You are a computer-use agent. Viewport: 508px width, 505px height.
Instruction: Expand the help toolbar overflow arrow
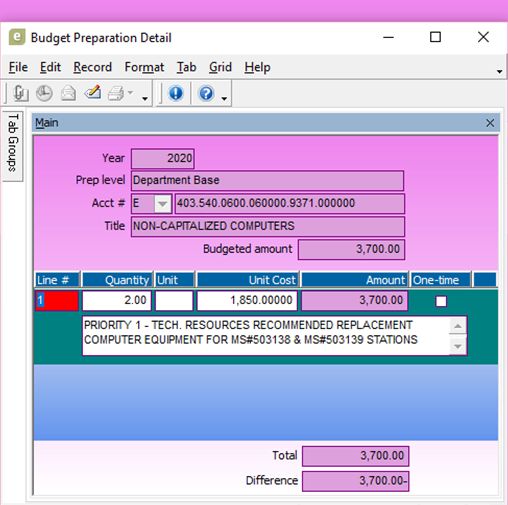(224, 98)
